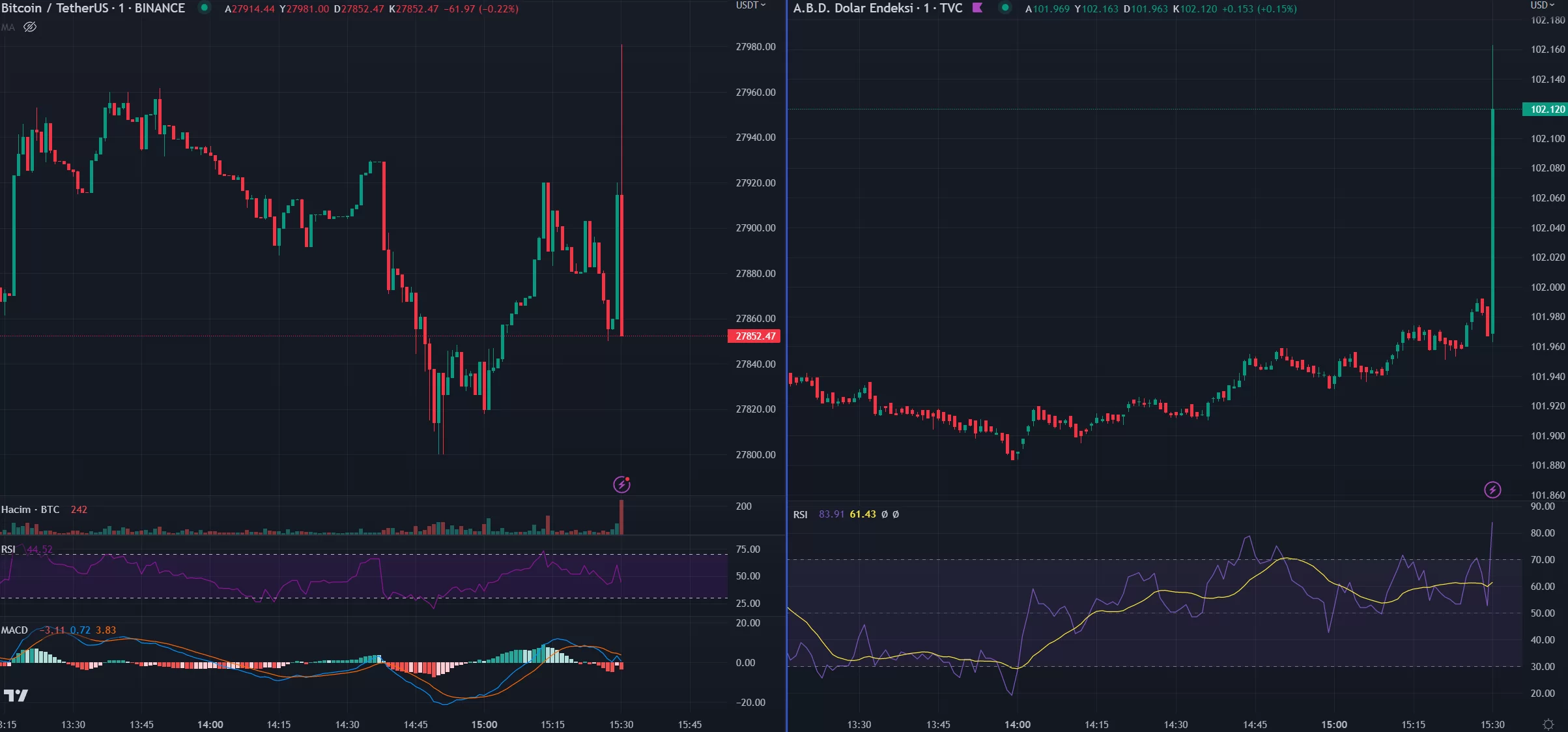Toggle visibility of the MA indicator

(30, 27)
